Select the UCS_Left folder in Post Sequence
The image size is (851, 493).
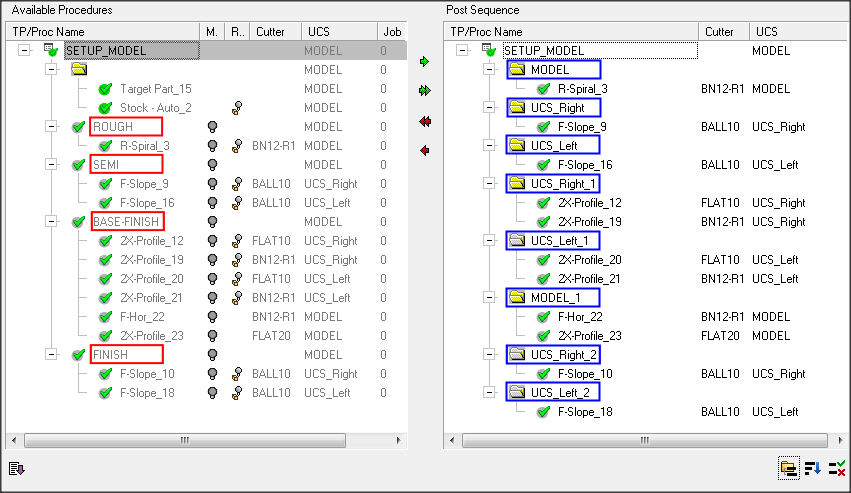tap(554, 146)
